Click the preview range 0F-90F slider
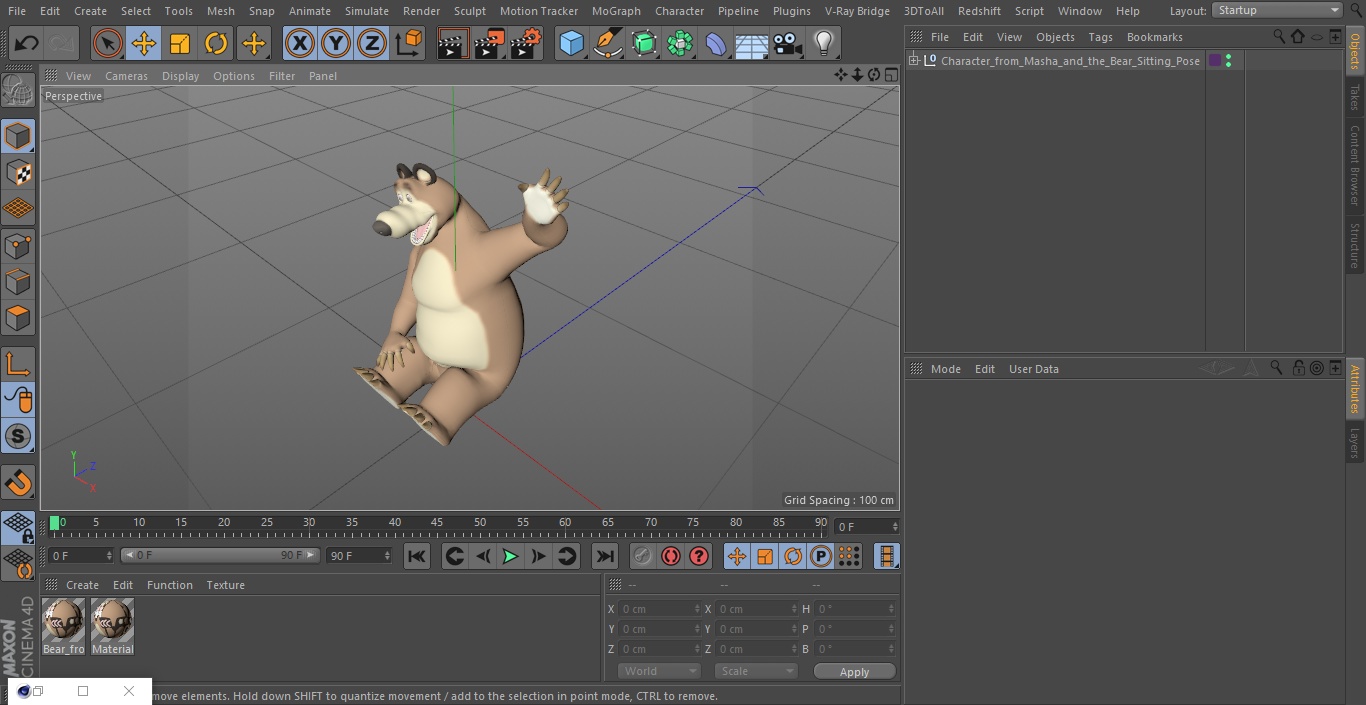Image resolution: width=1366 pixels, height=705 pixels. click(220, 555)
